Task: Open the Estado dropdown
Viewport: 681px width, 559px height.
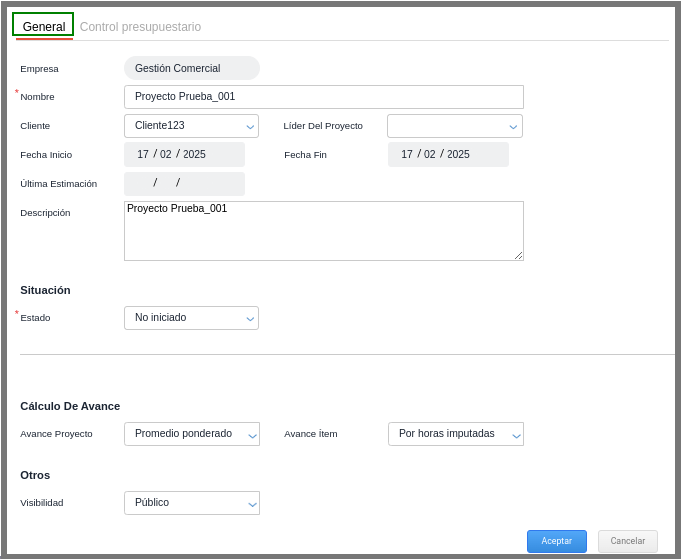Action: (x=190, y=318)
